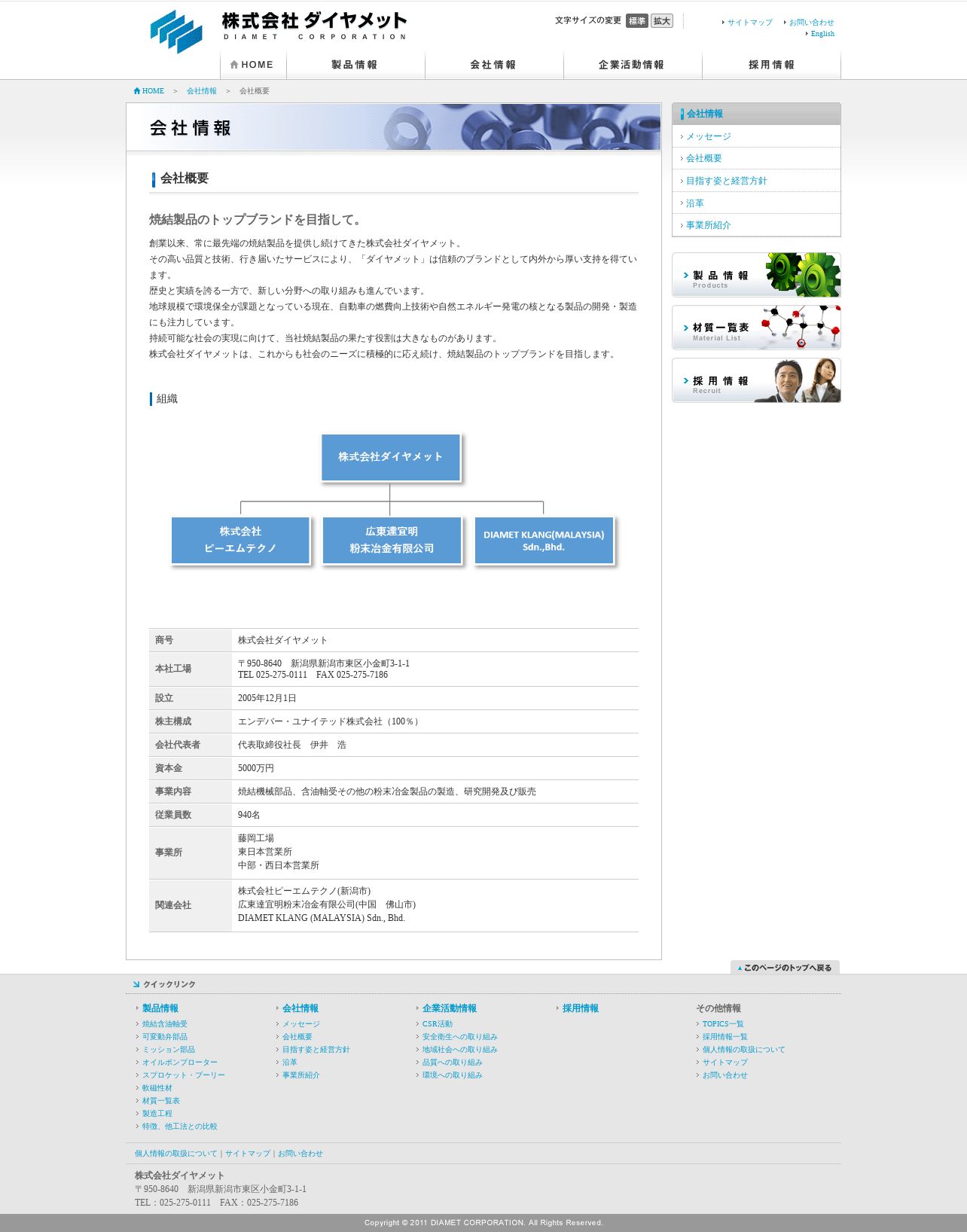Screen dimensions: 967x1232
Task: Open footer 可変動弁部品 link
Action: click(x=165, y=1037)
